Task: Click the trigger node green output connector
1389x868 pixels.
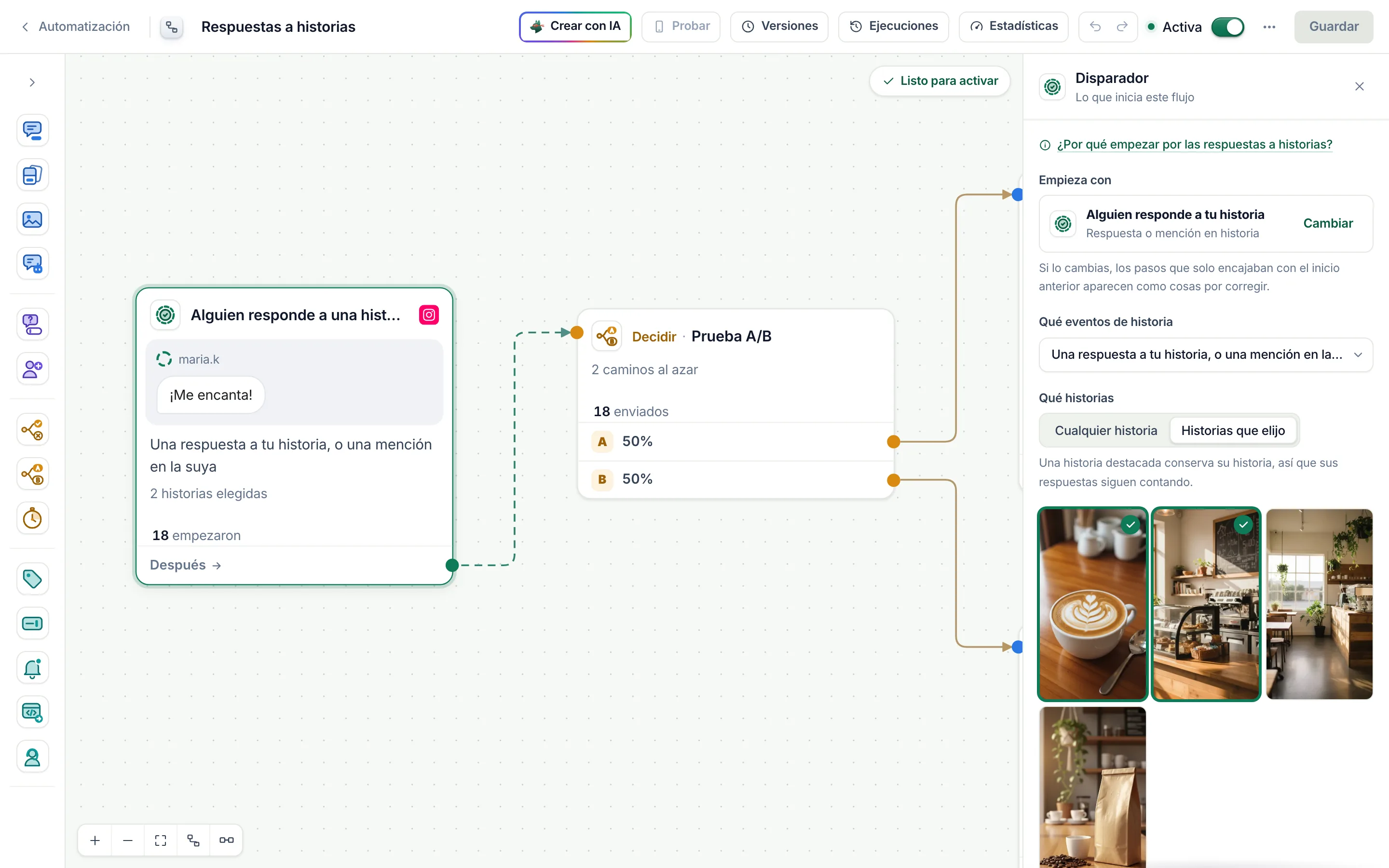Action: [x=452, y=566]
